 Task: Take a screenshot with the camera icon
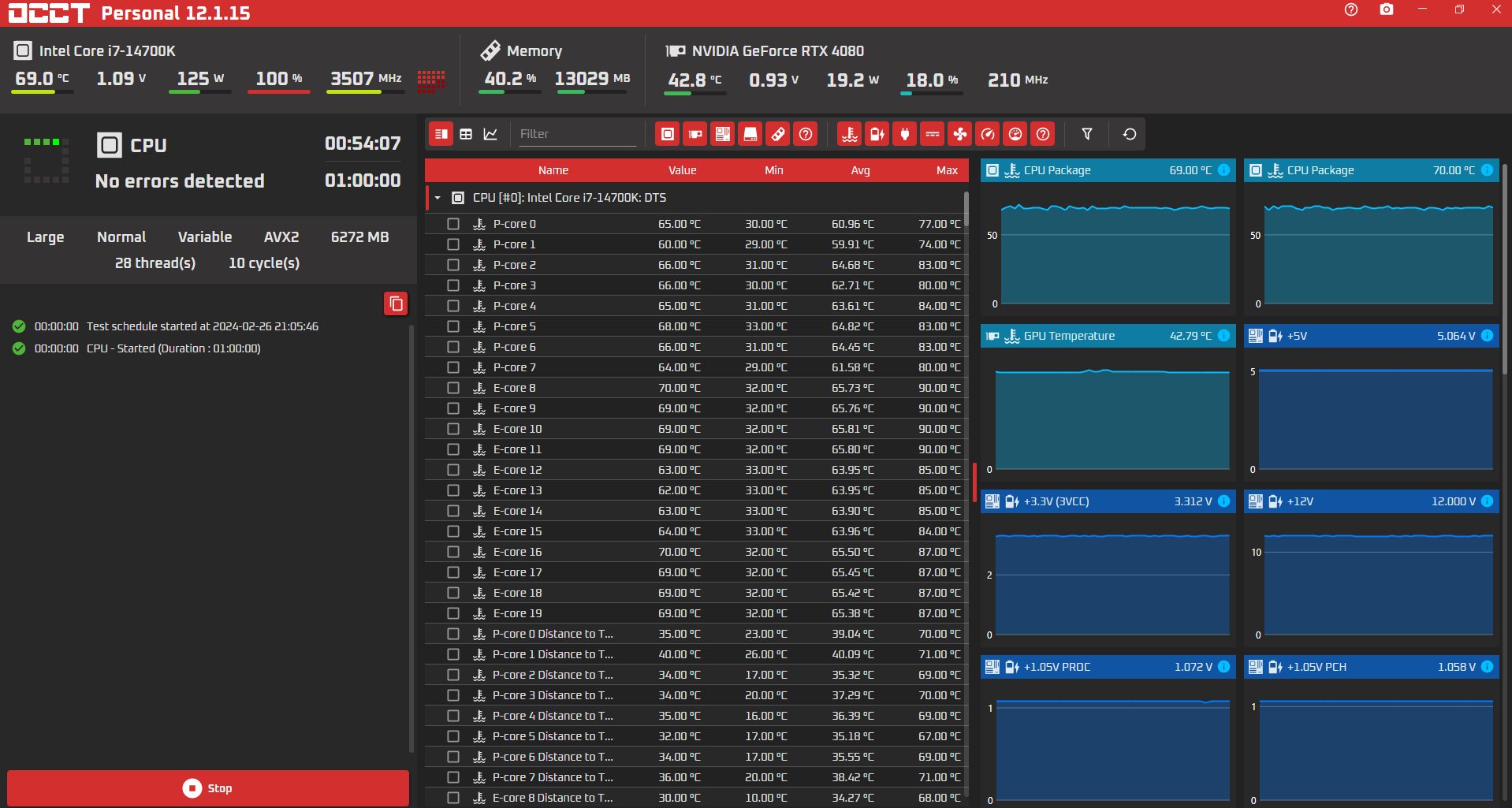(x=1387, y=9)
